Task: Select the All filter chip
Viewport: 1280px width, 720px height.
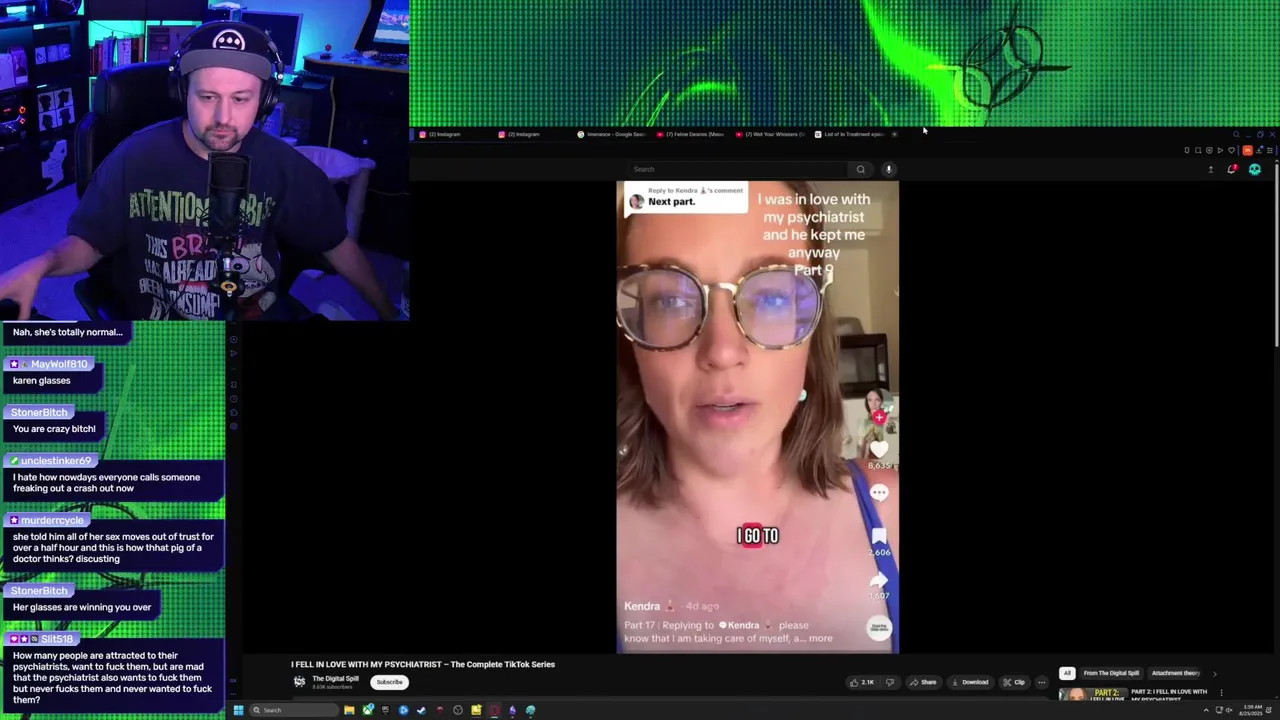Action: 1067,673
